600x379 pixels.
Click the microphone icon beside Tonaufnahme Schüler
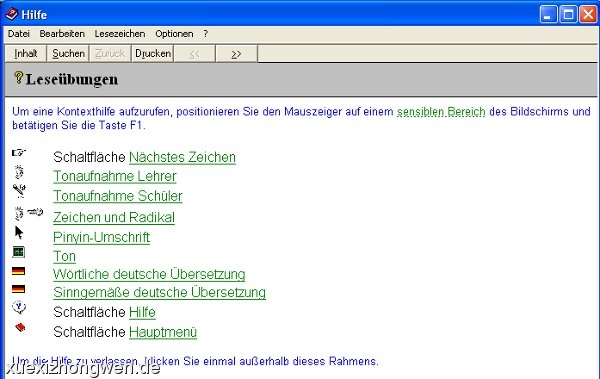point(19,190)
